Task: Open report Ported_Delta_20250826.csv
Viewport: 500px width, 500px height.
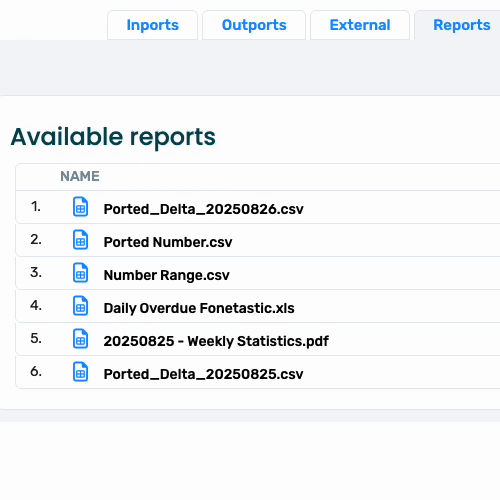Action: tap(203, 209)
